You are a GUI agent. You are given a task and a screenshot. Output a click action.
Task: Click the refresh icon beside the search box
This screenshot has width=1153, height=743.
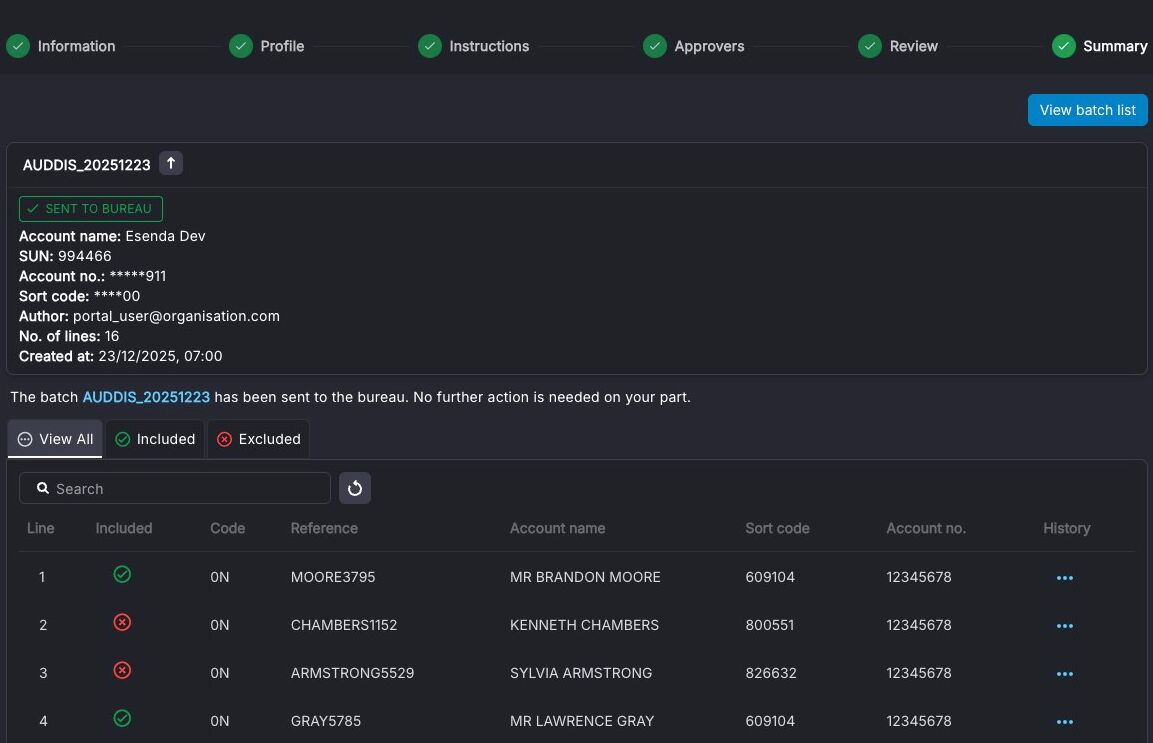(354, 488)
